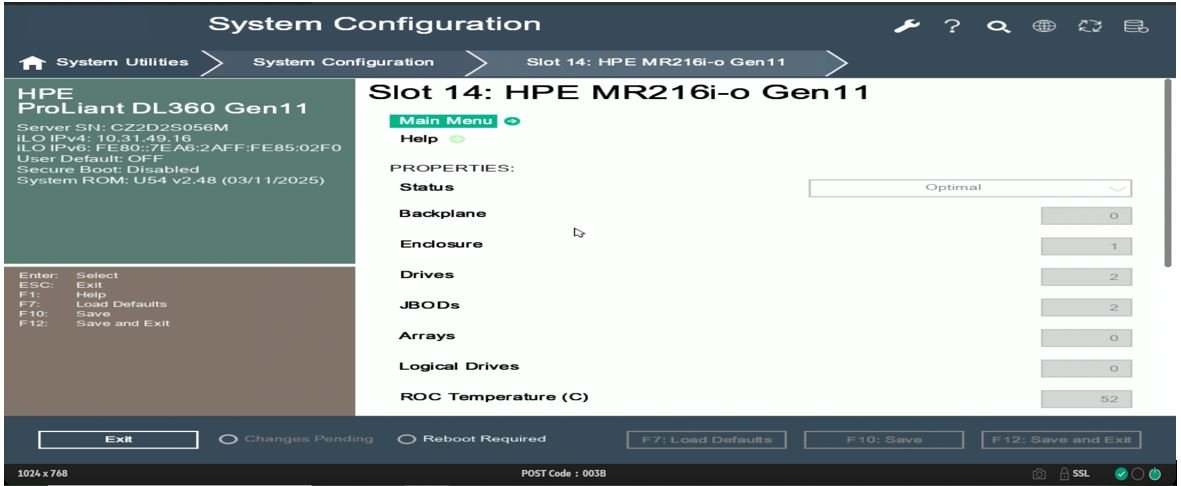Click the Logical Drives value field

pos(1086,368)
